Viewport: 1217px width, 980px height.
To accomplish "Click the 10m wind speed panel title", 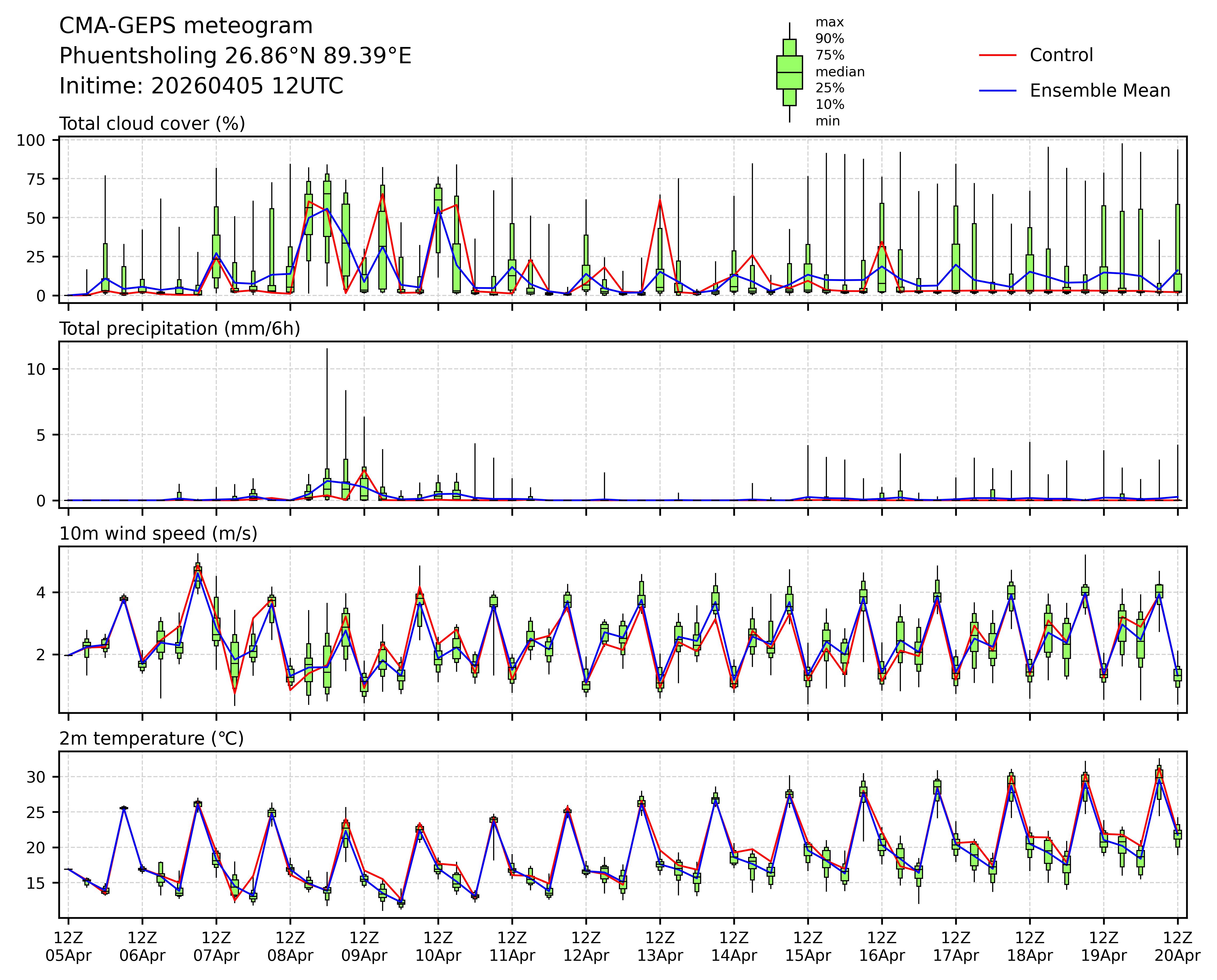I will pyautogui.click(x=158, y=534).
